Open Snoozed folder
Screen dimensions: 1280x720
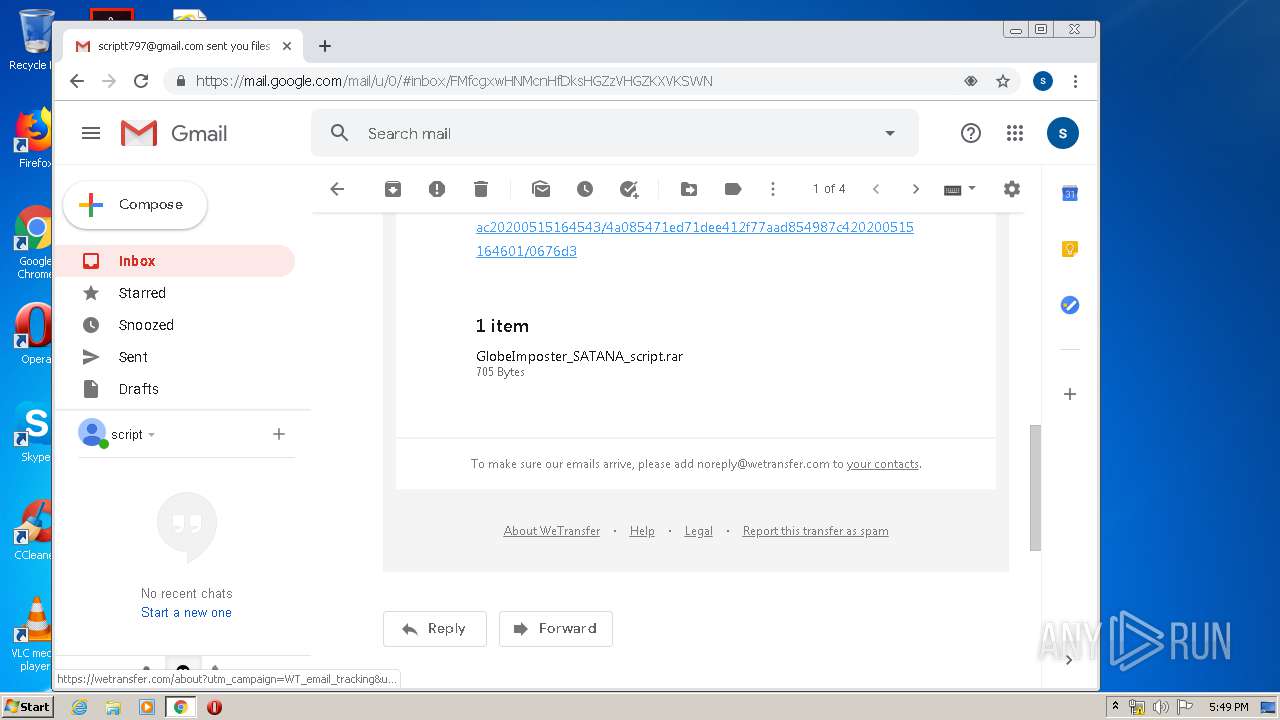tap(174, 325)
